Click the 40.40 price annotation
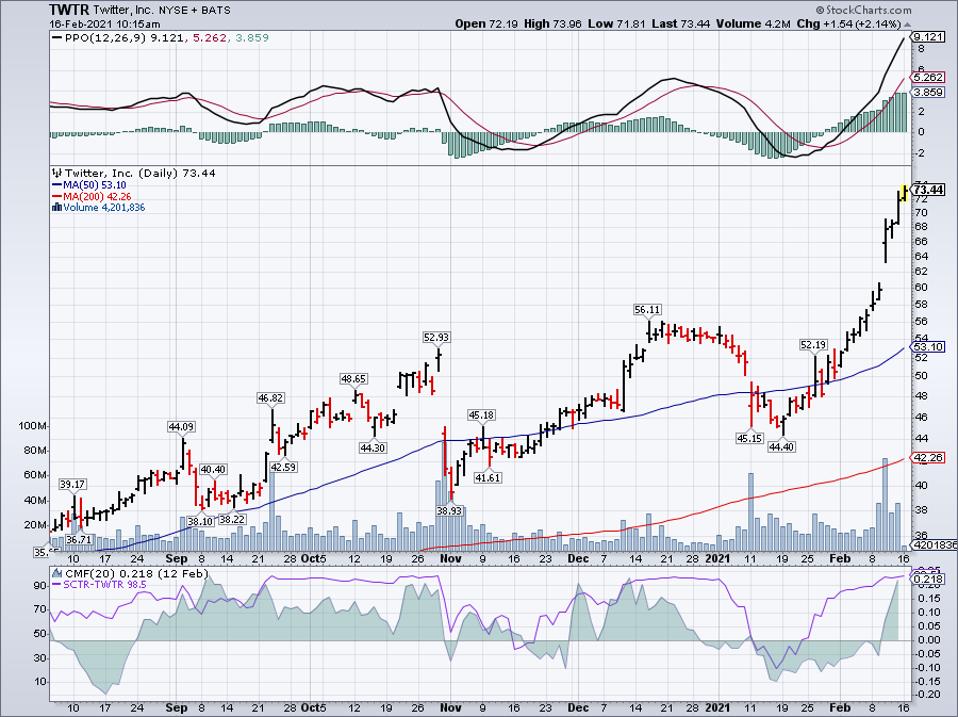Viewport: 958px width, 717px height. point(213,470)
